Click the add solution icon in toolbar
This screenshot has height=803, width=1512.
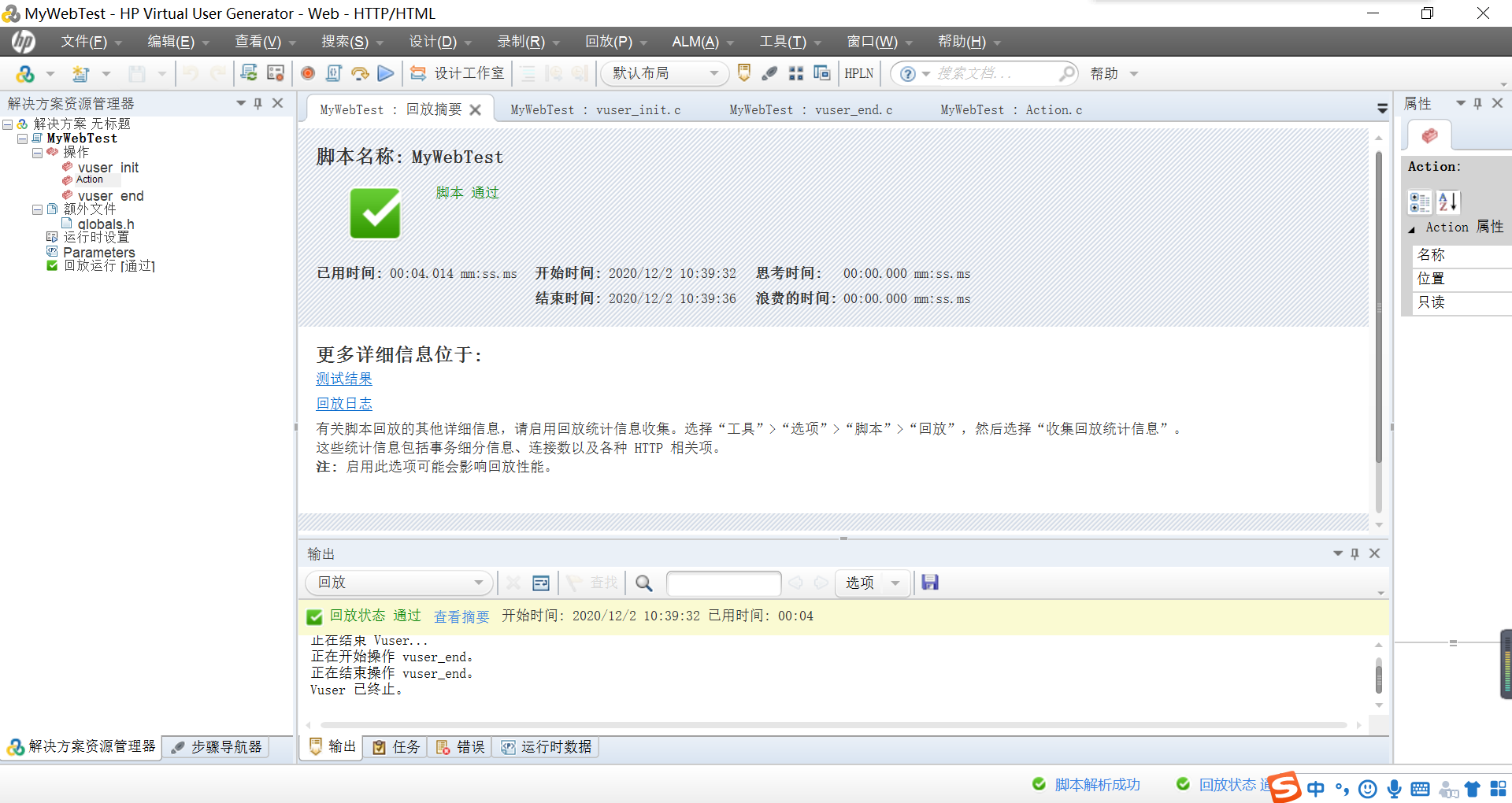tap(25, 73)
